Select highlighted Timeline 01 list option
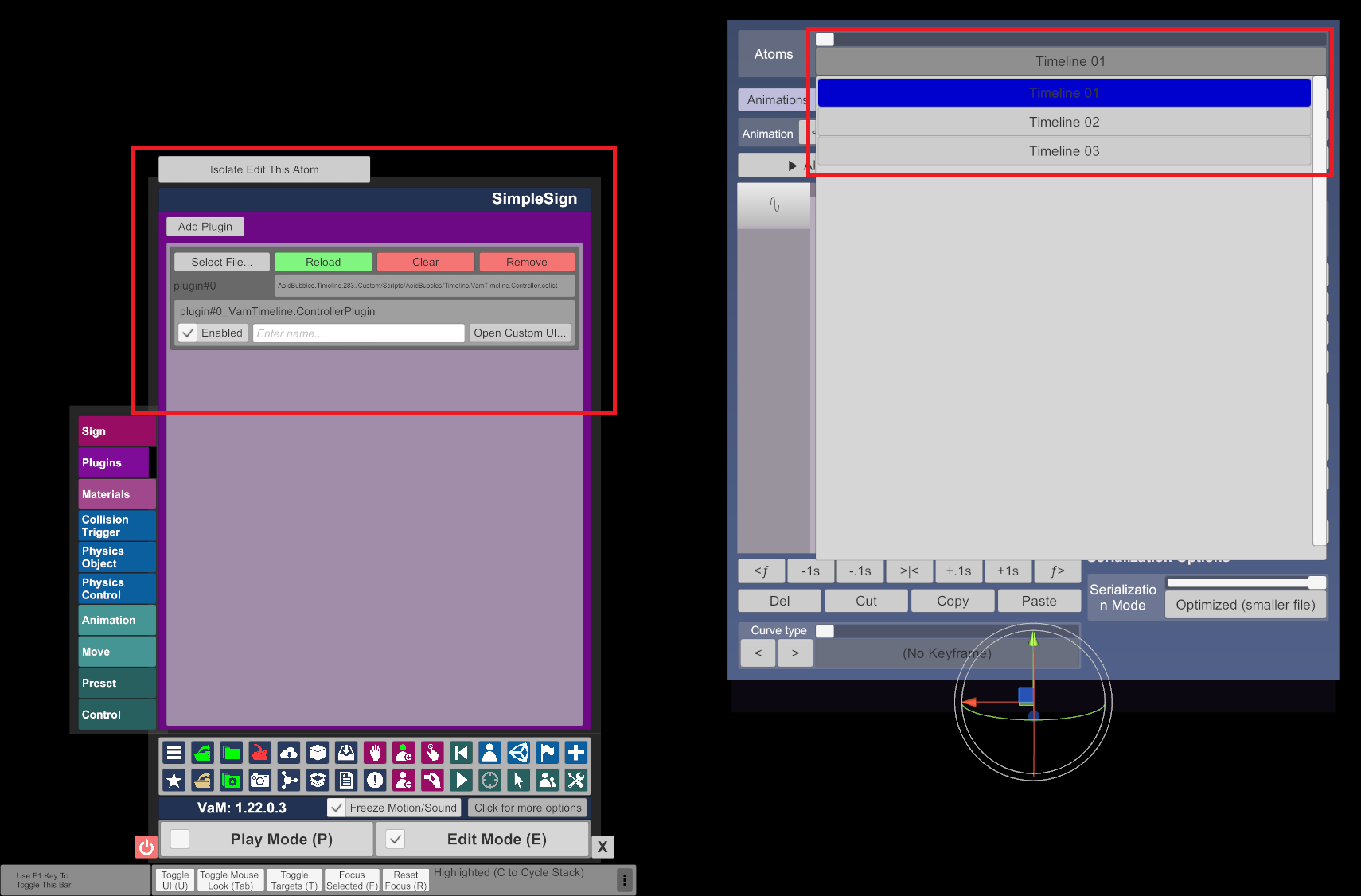This screenshot has height=896, width=1361. [x=1064, y=92]
